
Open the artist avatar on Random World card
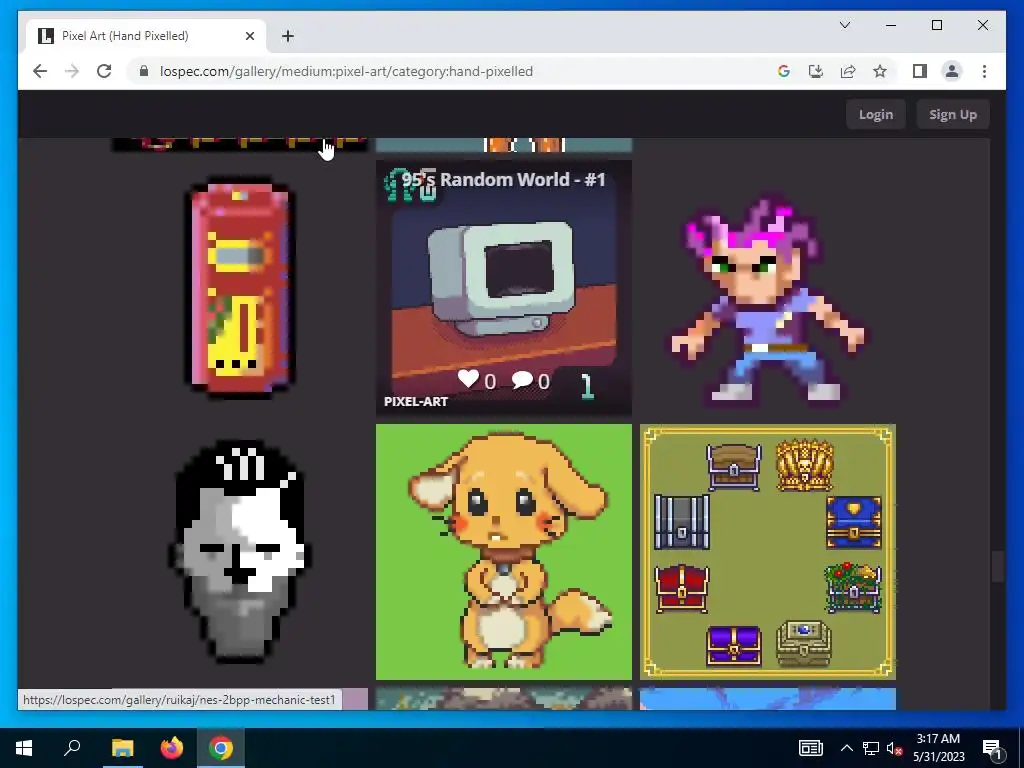click(x=410, y=185)
